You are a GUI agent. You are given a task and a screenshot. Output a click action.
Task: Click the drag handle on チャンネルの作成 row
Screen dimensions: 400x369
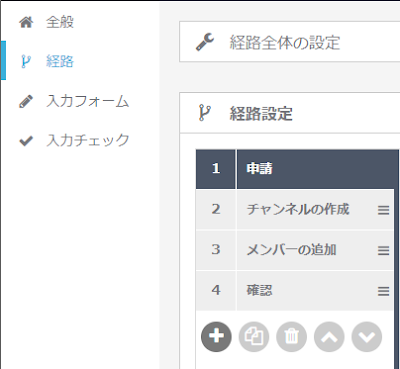point(383,210)
